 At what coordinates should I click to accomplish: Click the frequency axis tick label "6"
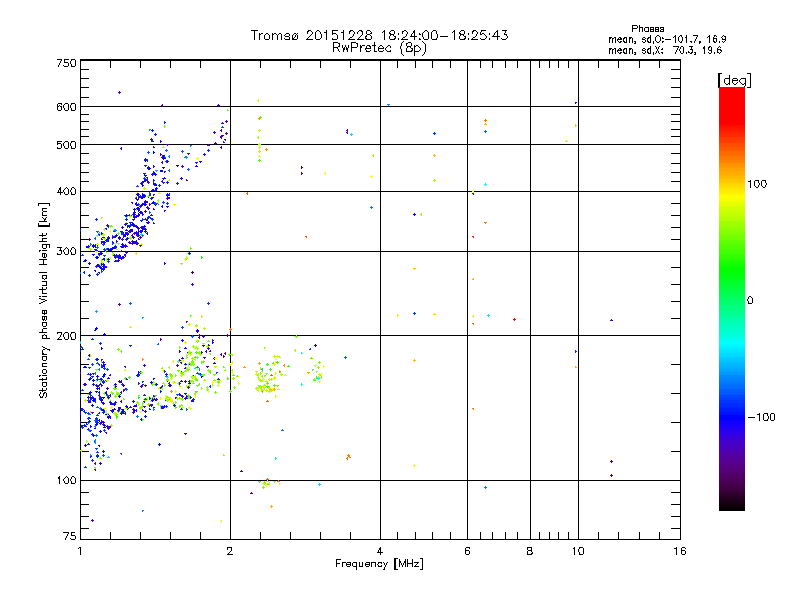[x=467, y=551]
